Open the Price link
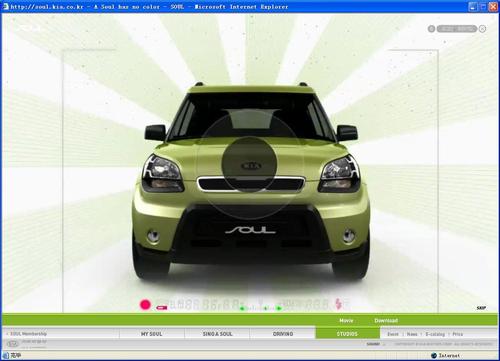Image resolution: width=500 pixels, height=361 pixels. [457, 334]
